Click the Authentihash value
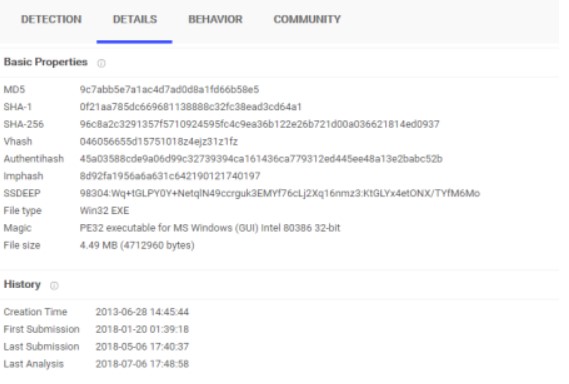This screenshot has width=569, height=384. [261, 159]
